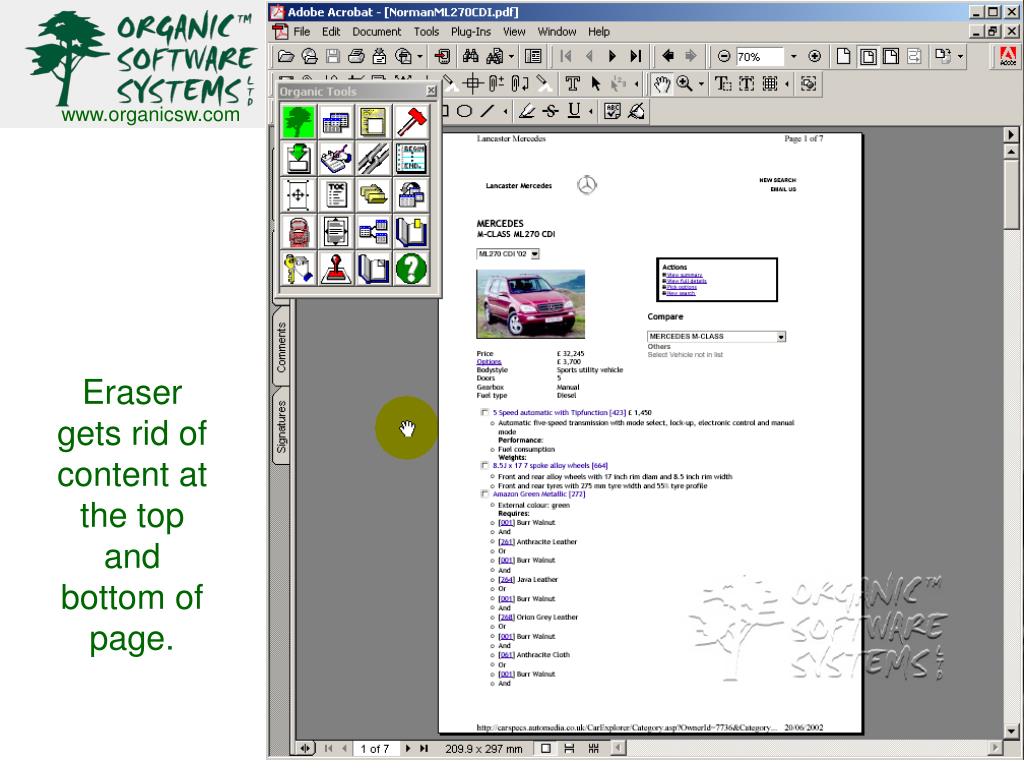Select the red mallet tool in Organic Tools
The width and height of the screenshot is (1024, 768).
point(411,121)
